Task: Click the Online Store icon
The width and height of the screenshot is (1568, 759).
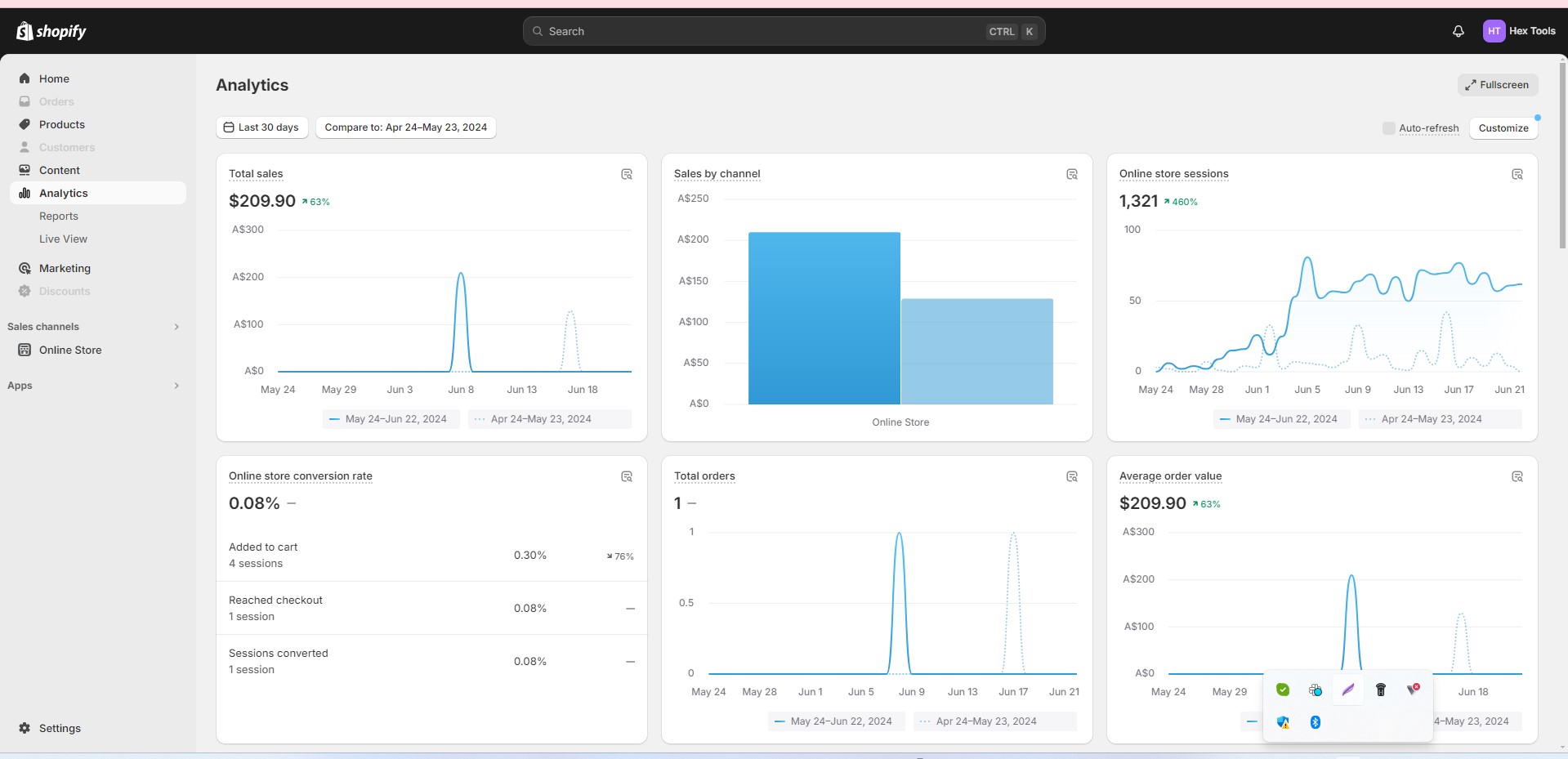Action: click(x=25, y=350)
